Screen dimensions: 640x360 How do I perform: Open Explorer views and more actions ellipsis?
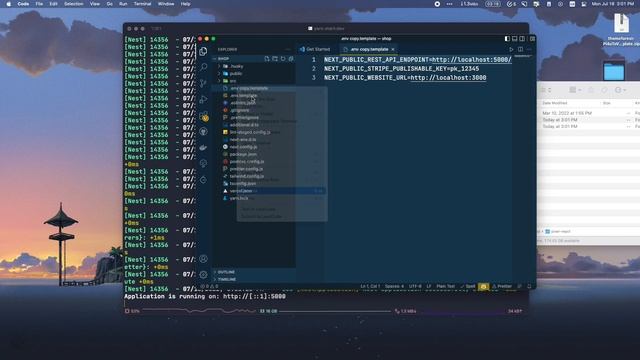pyautogui.click(x=288, y=49)
